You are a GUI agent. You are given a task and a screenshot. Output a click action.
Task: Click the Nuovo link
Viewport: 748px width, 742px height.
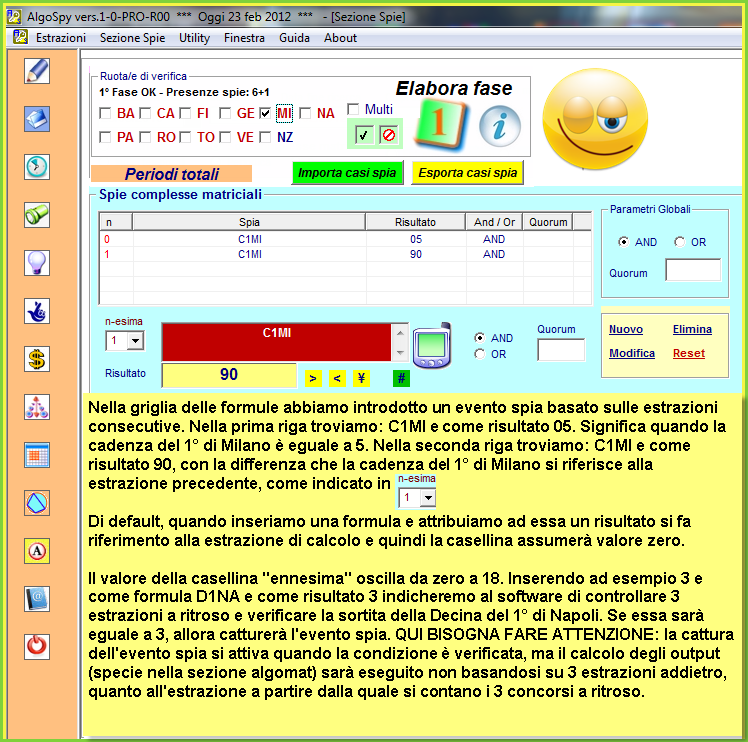(x=626, y=329)
